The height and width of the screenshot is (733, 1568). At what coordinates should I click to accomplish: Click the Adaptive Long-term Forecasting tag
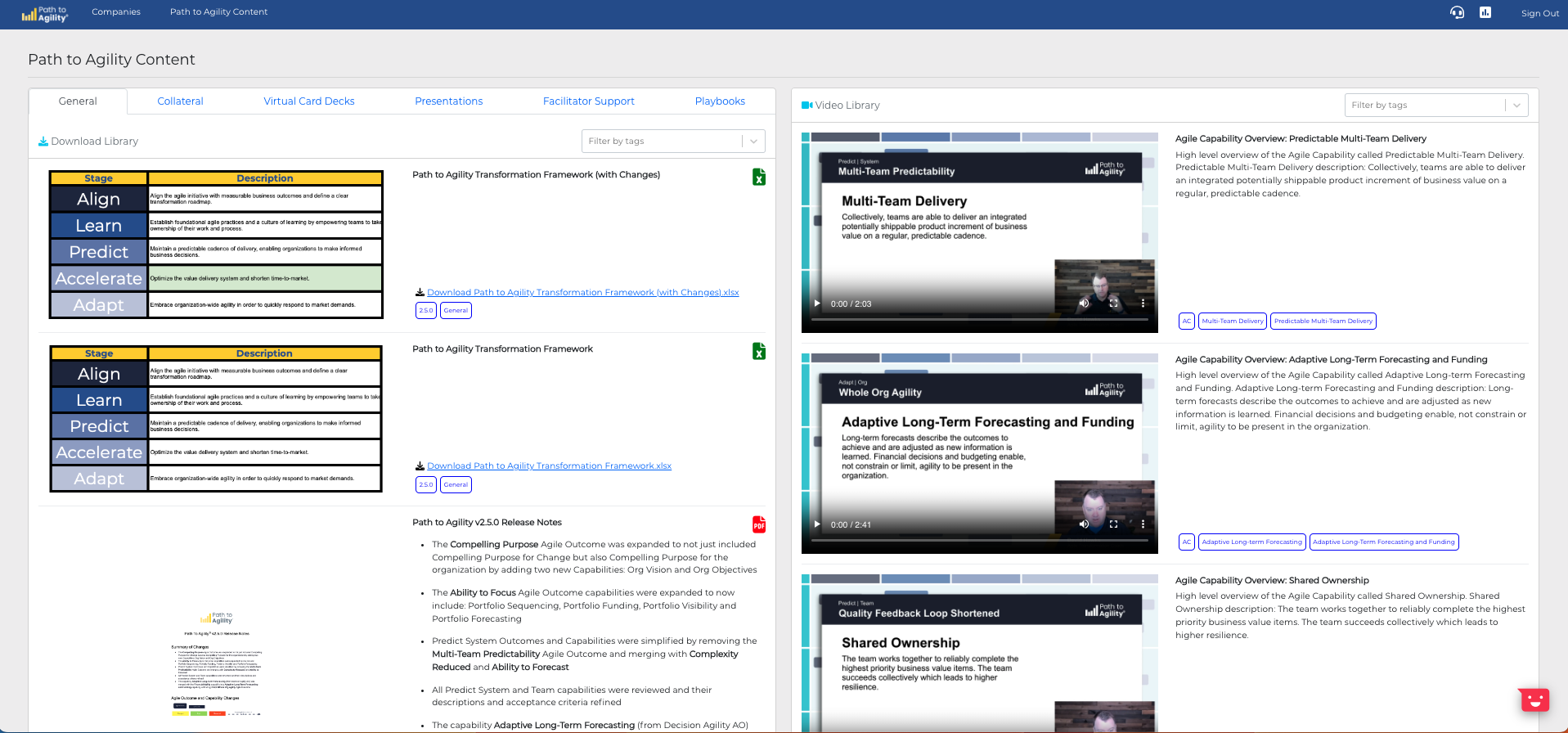(x=1252, y=542)
